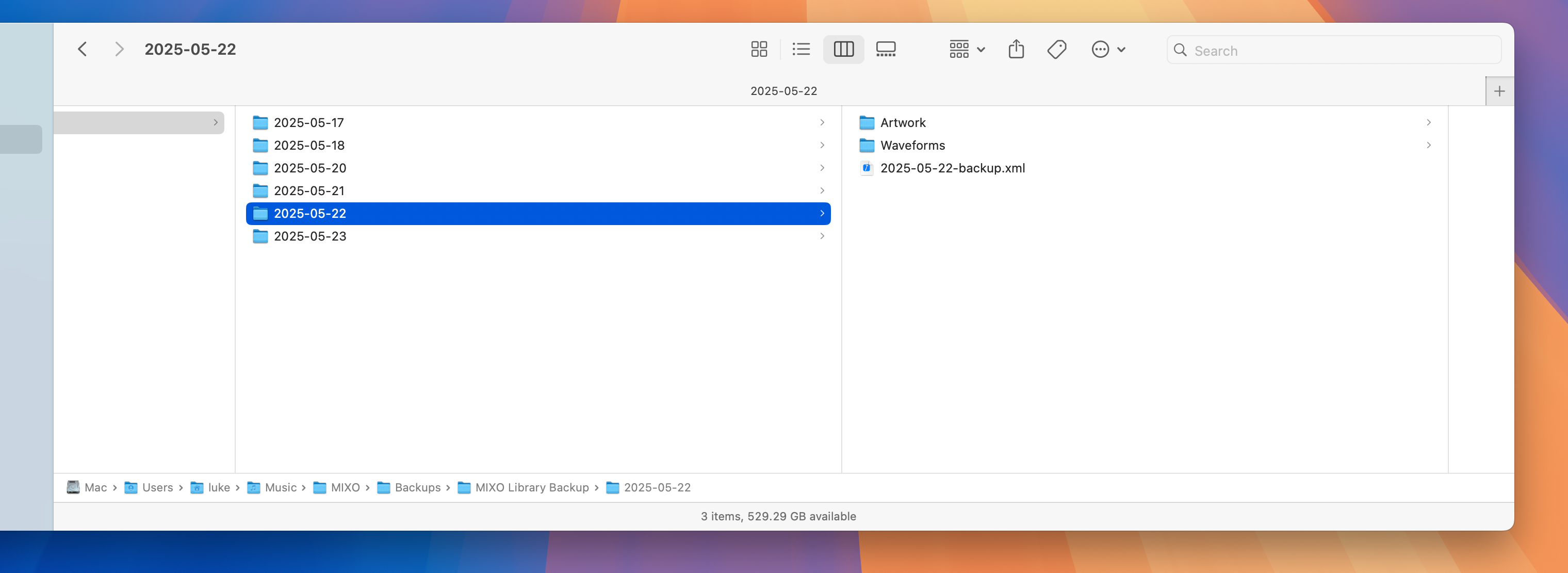Click 2025-05-22 in the path bar
Viewport: 1568px width, 573px height.
(x=658, y=488)
